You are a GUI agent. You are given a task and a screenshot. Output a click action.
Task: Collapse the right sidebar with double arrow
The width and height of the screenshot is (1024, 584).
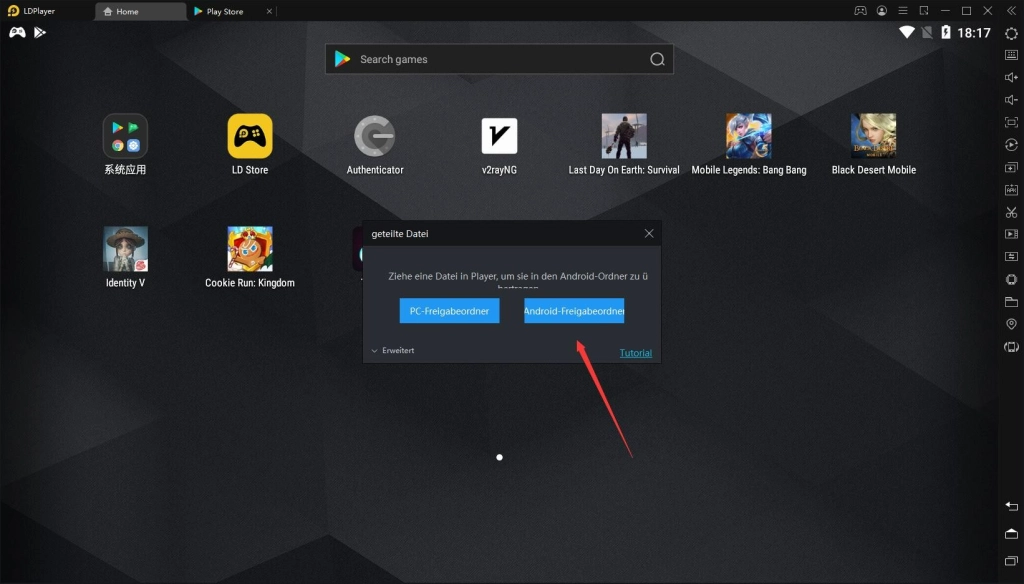click(x=1011, y=11)
